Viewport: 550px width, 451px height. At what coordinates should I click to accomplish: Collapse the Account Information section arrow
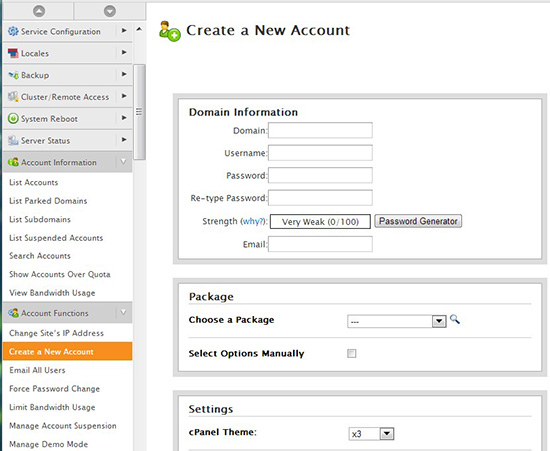click(123, 162)
